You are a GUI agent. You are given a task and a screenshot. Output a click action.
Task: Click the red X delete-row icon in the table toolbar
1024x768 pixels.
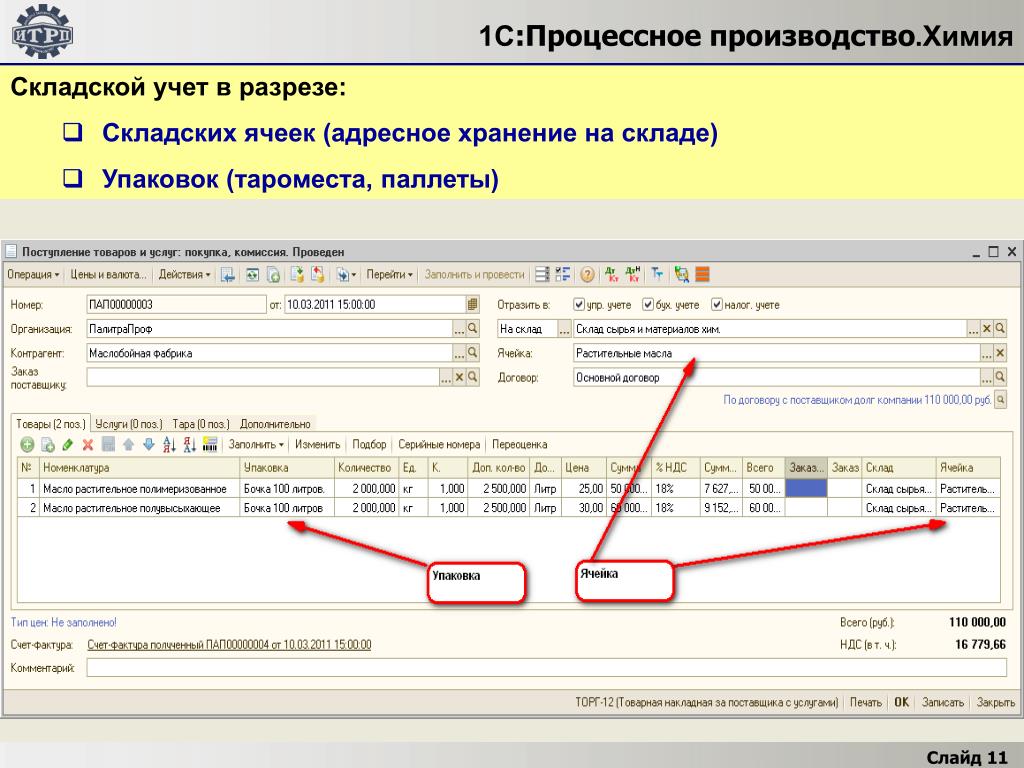click(88, 445)
